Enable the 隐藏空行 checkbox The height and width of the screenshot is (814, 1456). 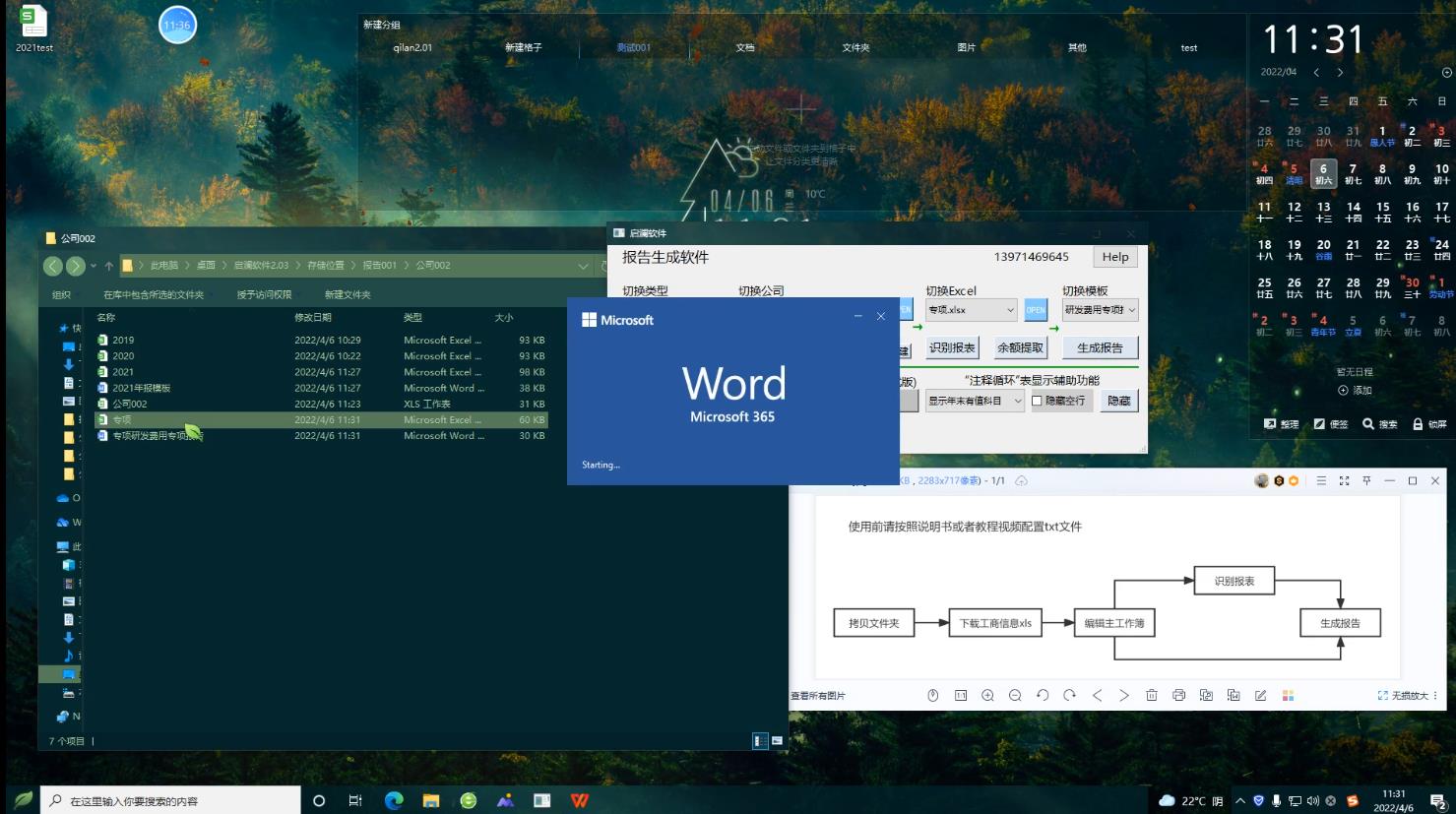[1037, 401]
